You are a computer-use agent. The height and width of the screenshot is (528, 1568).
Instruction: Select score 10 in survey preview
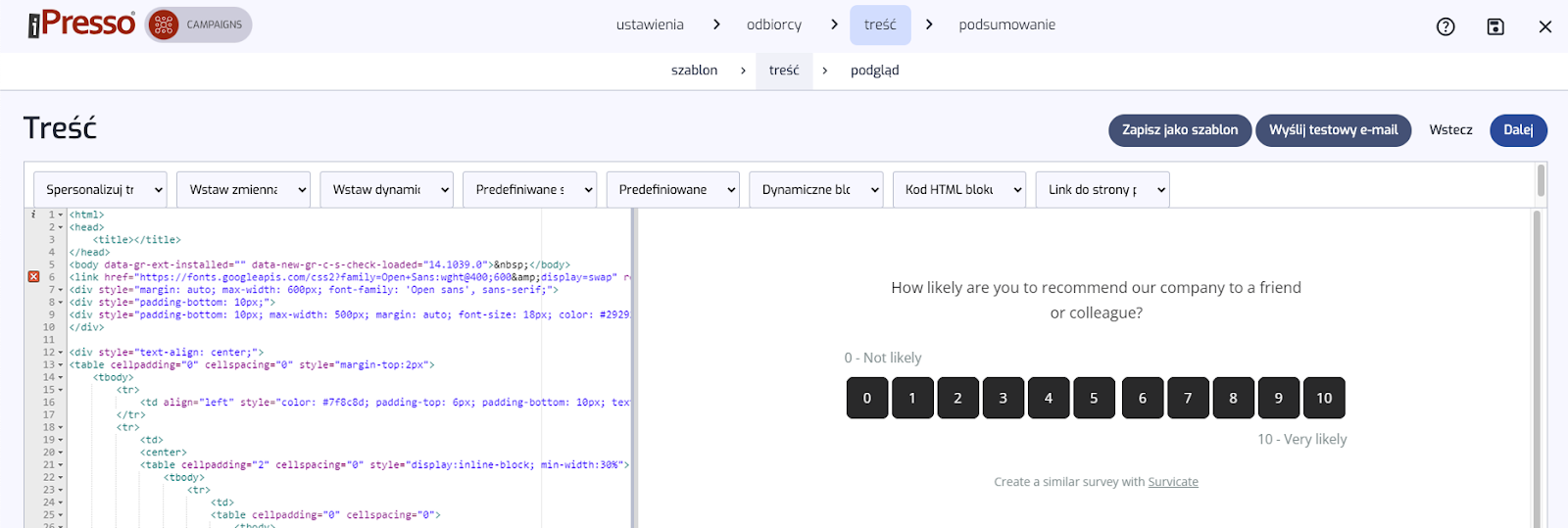tap(1324, 398)
